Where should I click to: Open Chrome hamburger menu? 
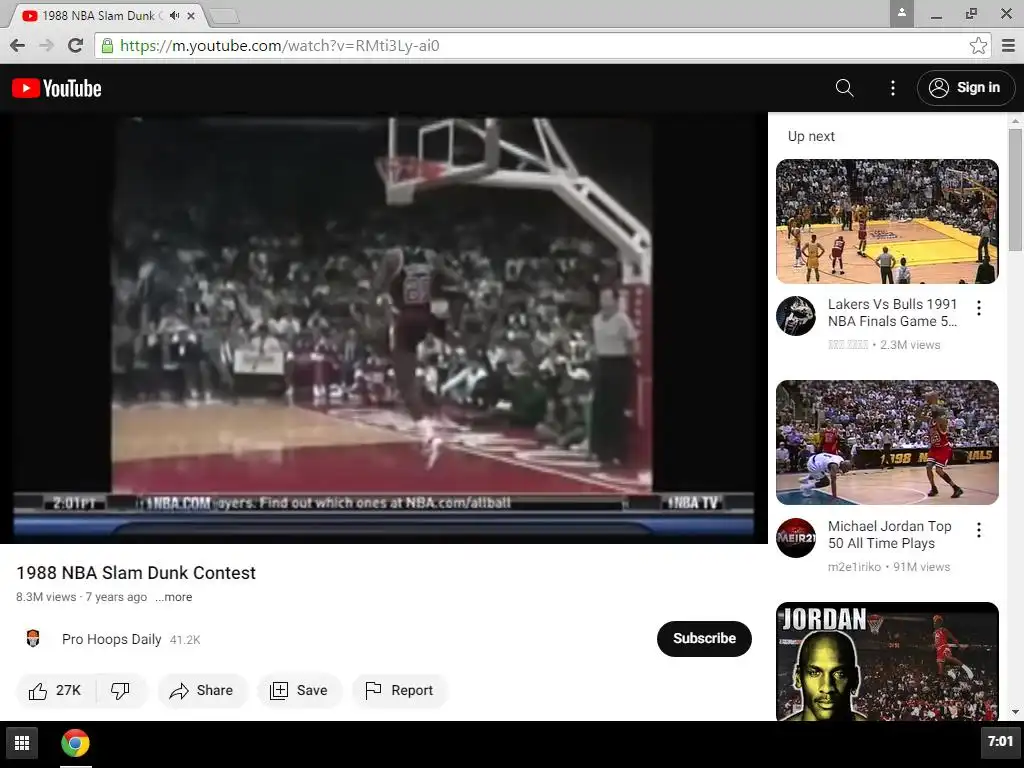pos(1008,45)
